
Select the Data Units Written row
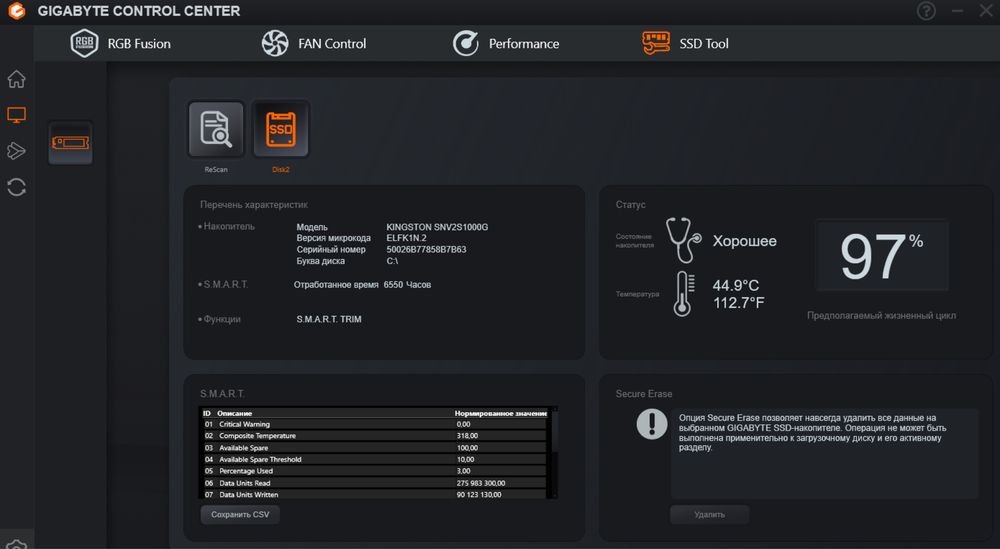[x=374, y=494]
